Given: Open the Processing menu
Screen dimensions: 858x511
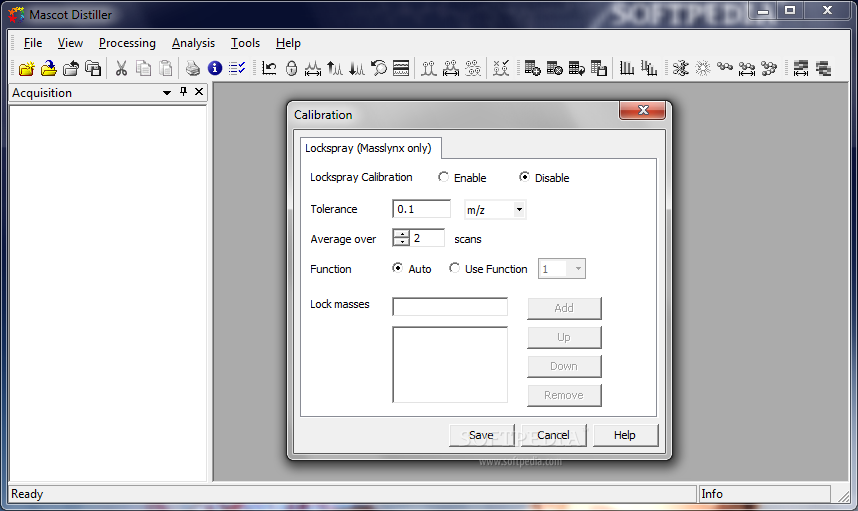Looking at the screenshot, I should [127, 43].
